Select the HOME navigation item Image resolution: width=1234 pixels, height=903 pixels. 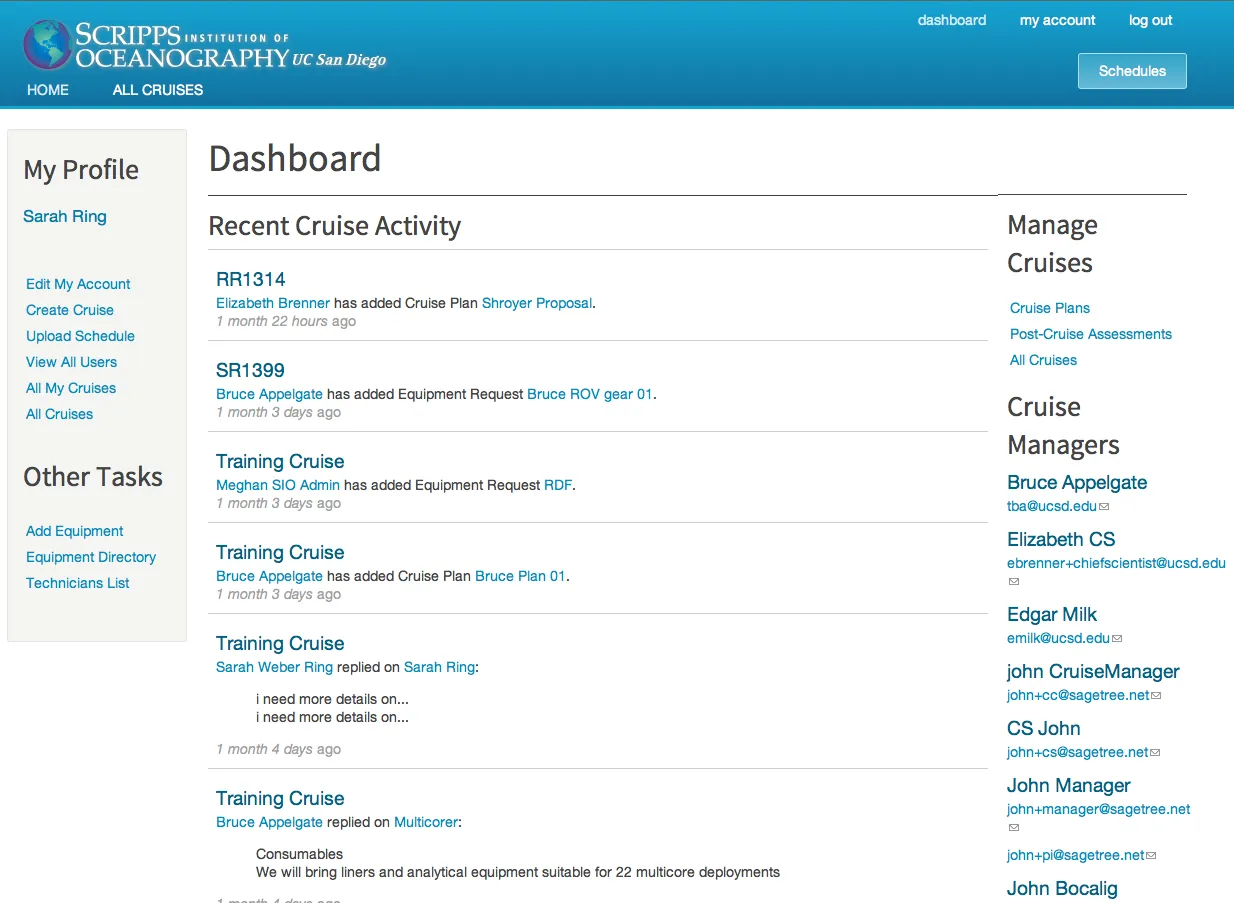point(48,90)
